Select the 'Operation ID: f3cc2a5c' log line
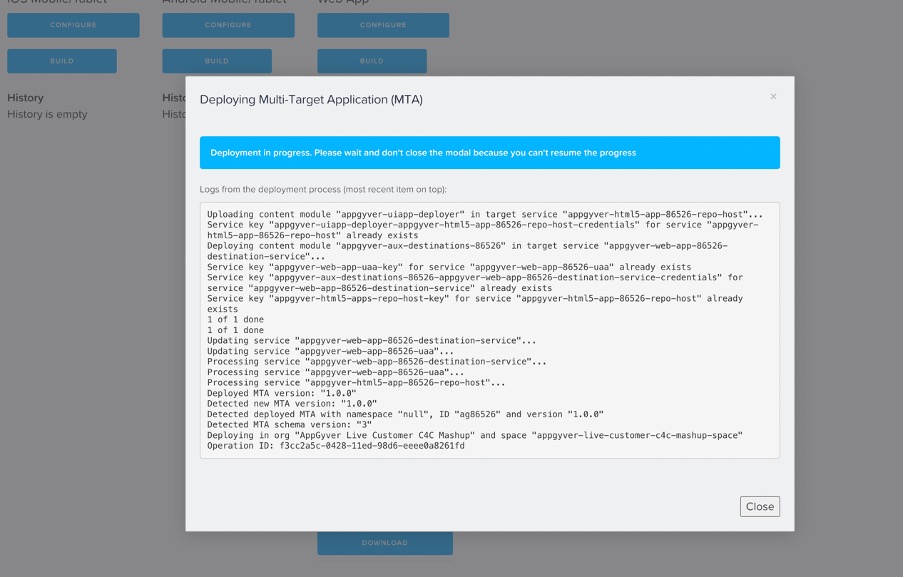This screenshot has width=904, height=578. click(x=336, y=446)
